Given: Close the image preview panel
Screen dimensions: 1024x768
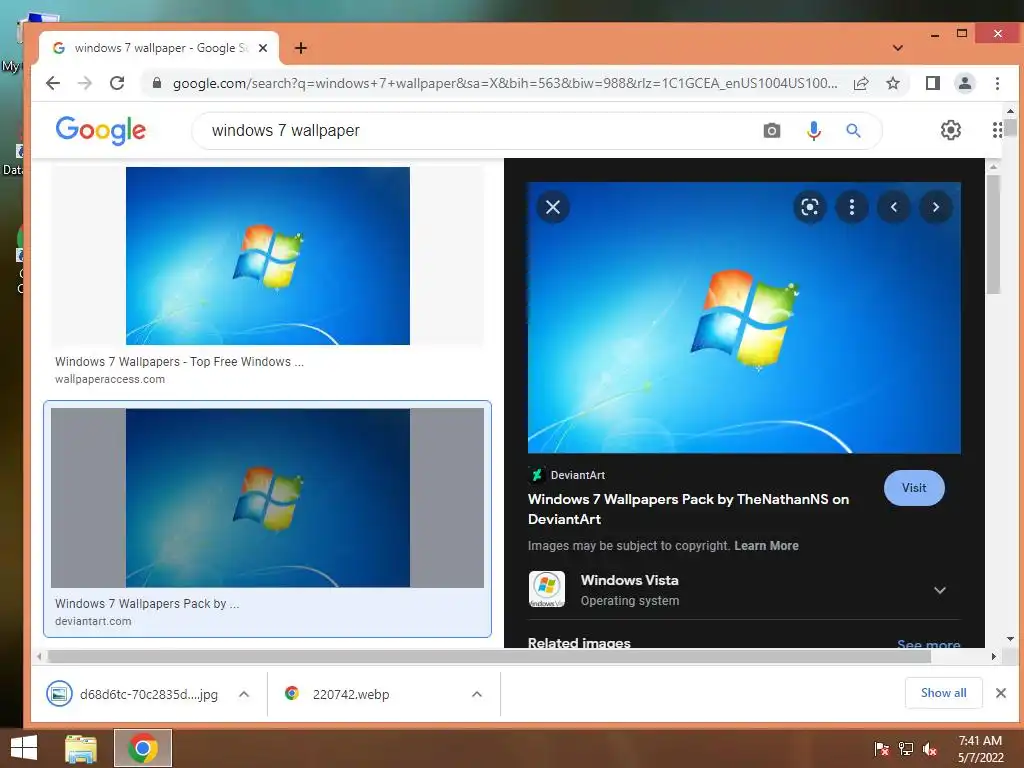Looking at the screenshot, I should [553, 207].
